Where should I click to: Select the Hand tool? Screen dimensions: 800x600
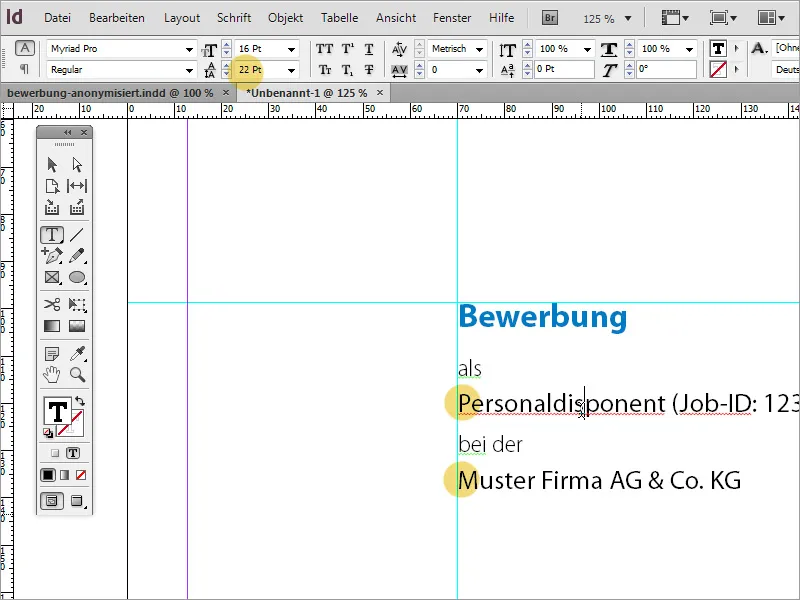[x=52, y=374]
